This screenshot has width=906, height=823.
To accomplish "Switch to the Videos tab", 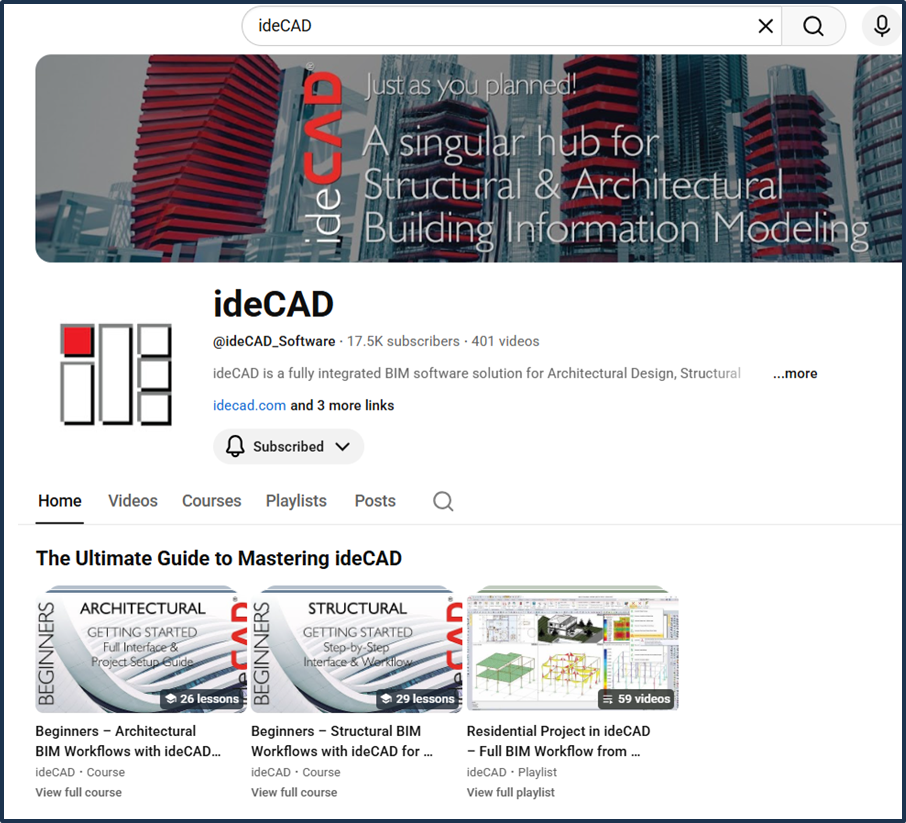I will pos(133,501).
